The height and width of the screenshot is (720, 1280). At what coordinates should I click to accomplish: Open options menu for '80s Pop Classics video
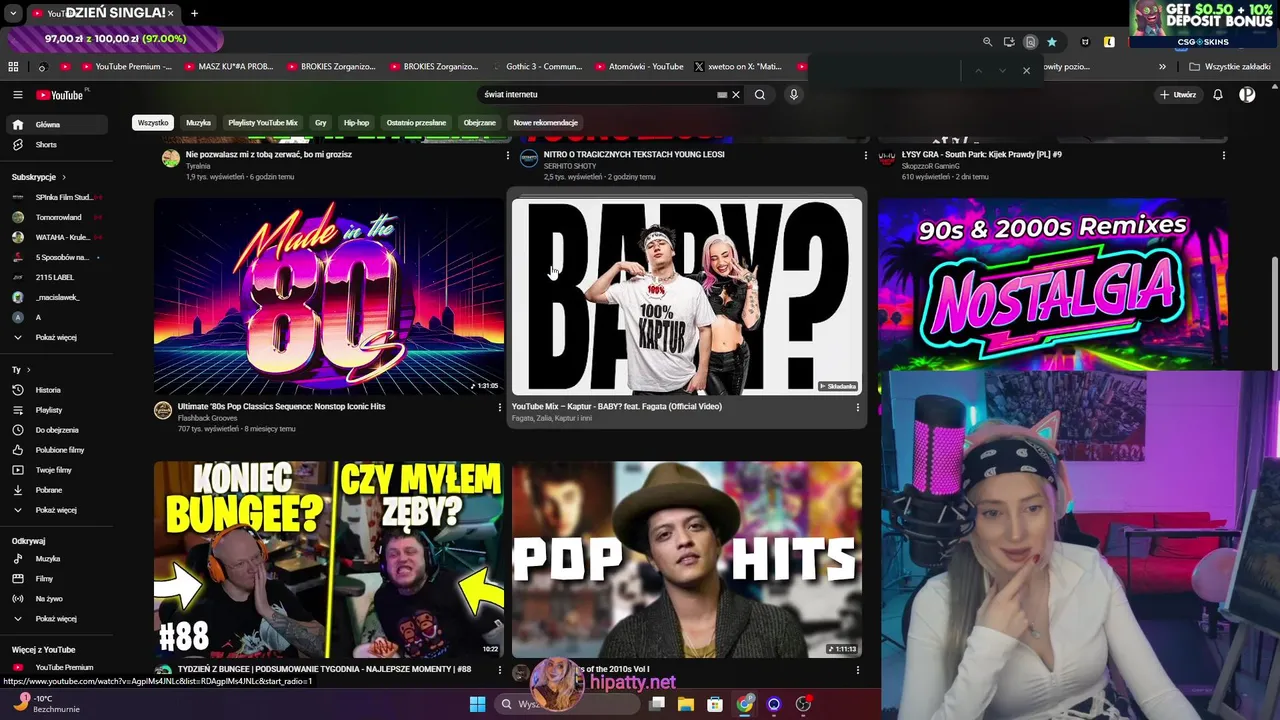coord(500,407)
